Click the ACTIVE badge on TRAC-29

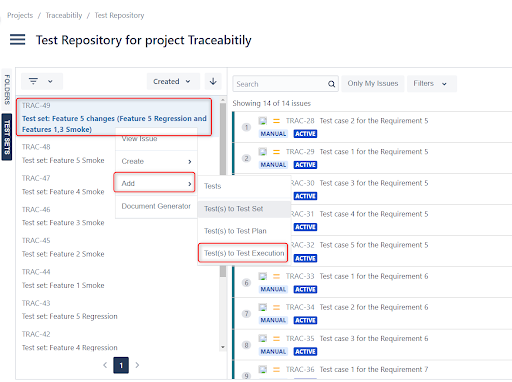(x=305, y=165)
